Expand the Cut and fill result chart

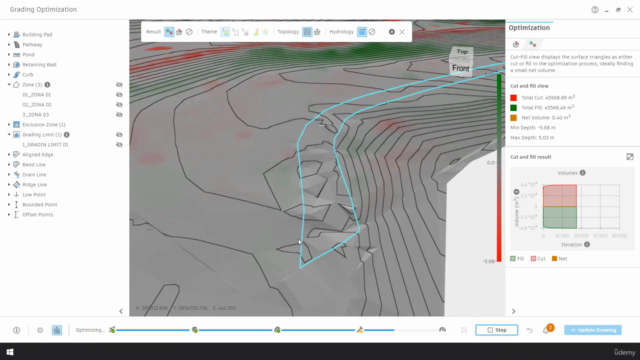click(630, 157)
